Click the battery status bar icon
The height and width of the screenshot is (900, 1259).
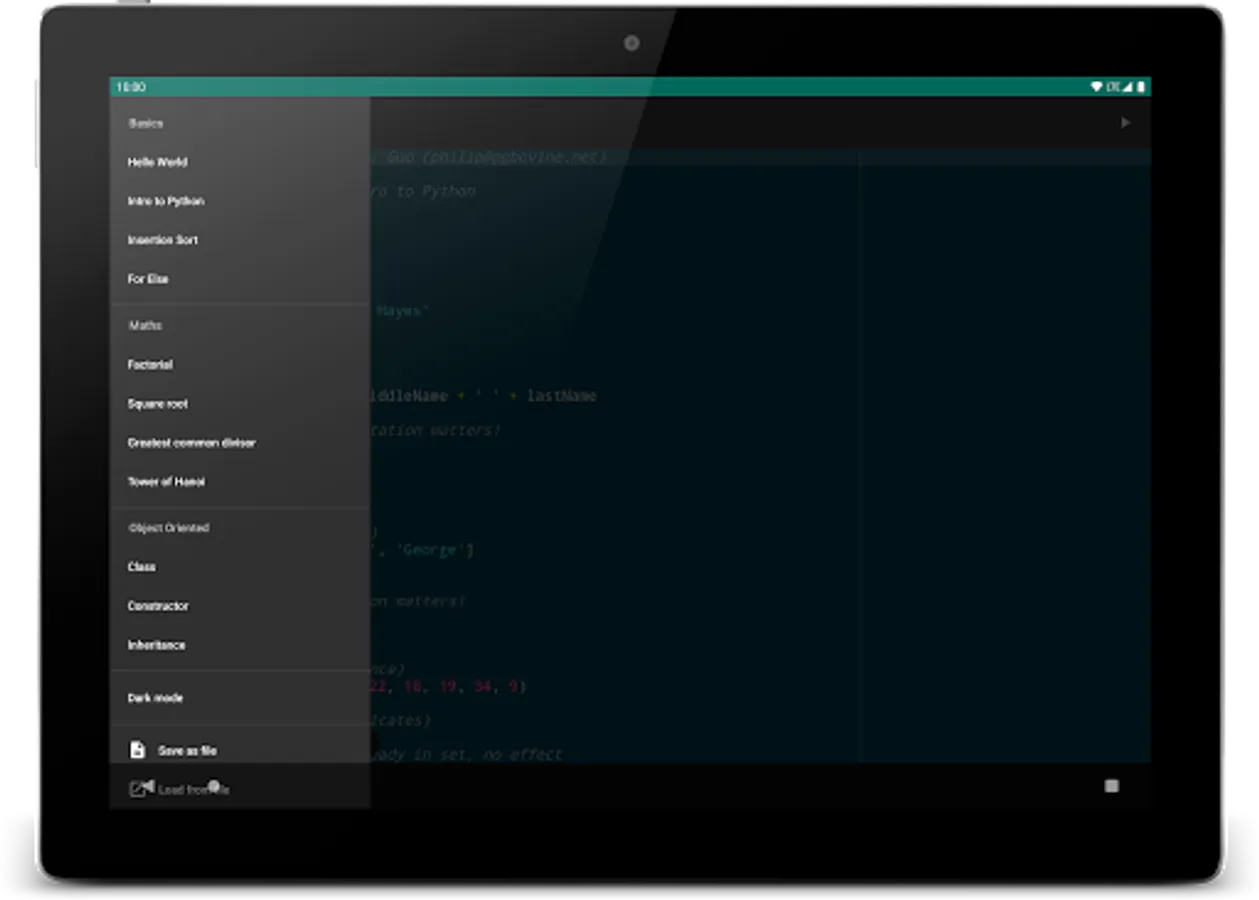(1141, 87)
